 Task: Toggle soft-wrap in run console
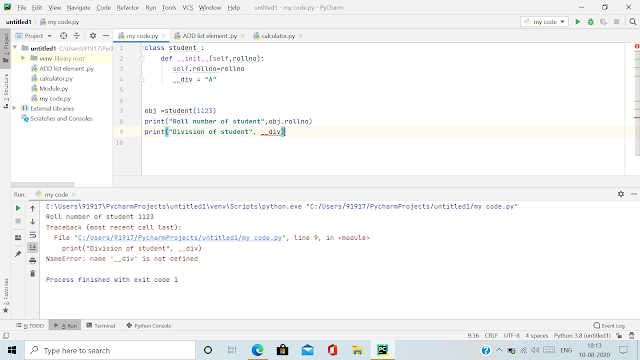[33, 235]
